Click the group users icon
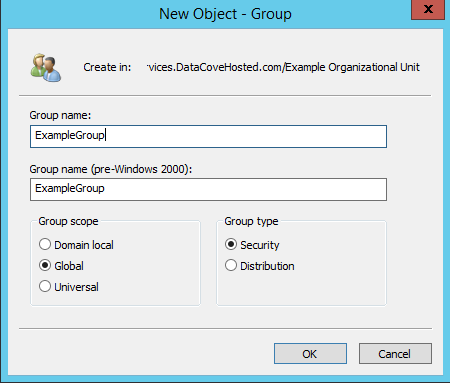450x383 pixels. point(46,68)
